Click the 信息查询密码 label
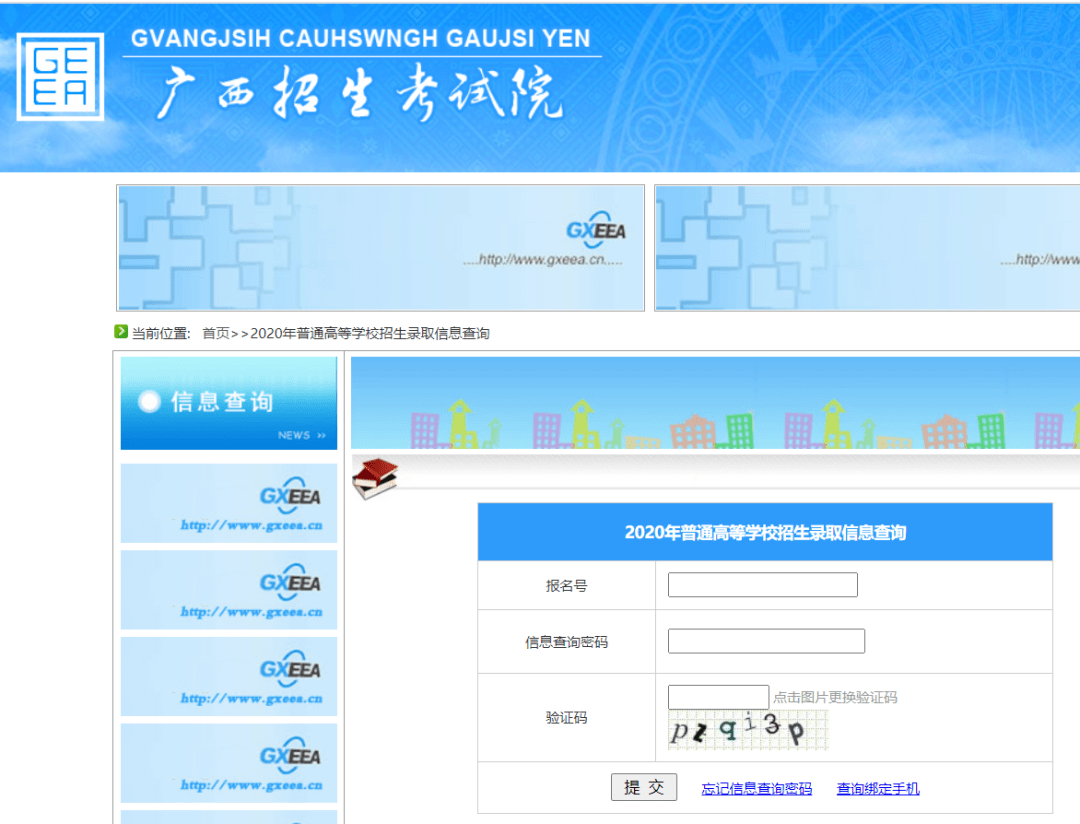1080x824 pixels. coord(566,643)
